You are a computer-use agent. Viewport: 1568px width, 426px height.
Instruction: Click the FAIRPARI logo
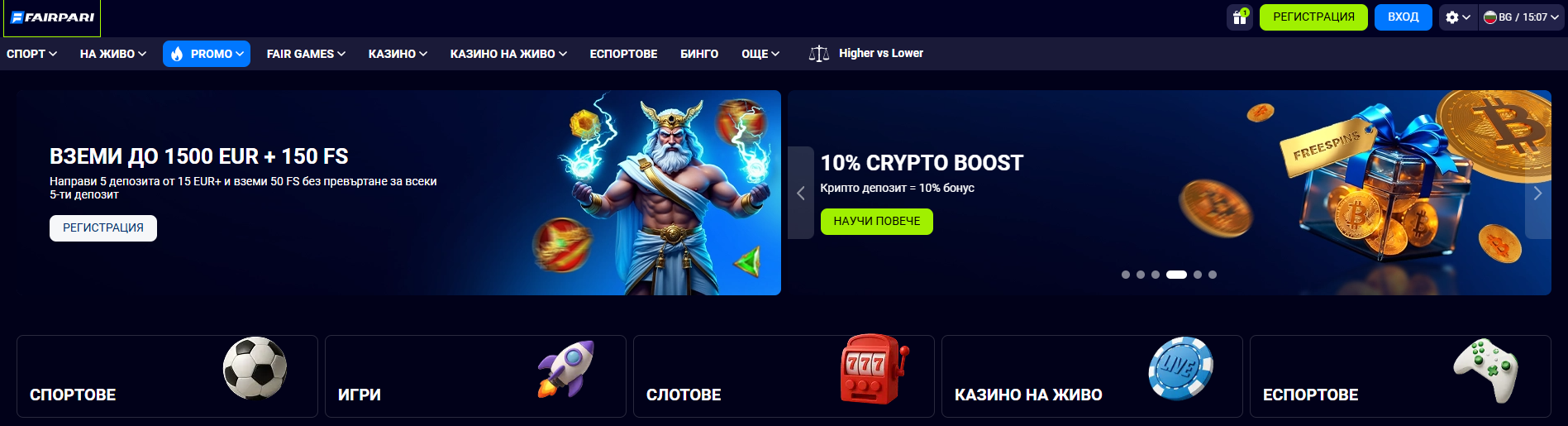pos(52,17)
